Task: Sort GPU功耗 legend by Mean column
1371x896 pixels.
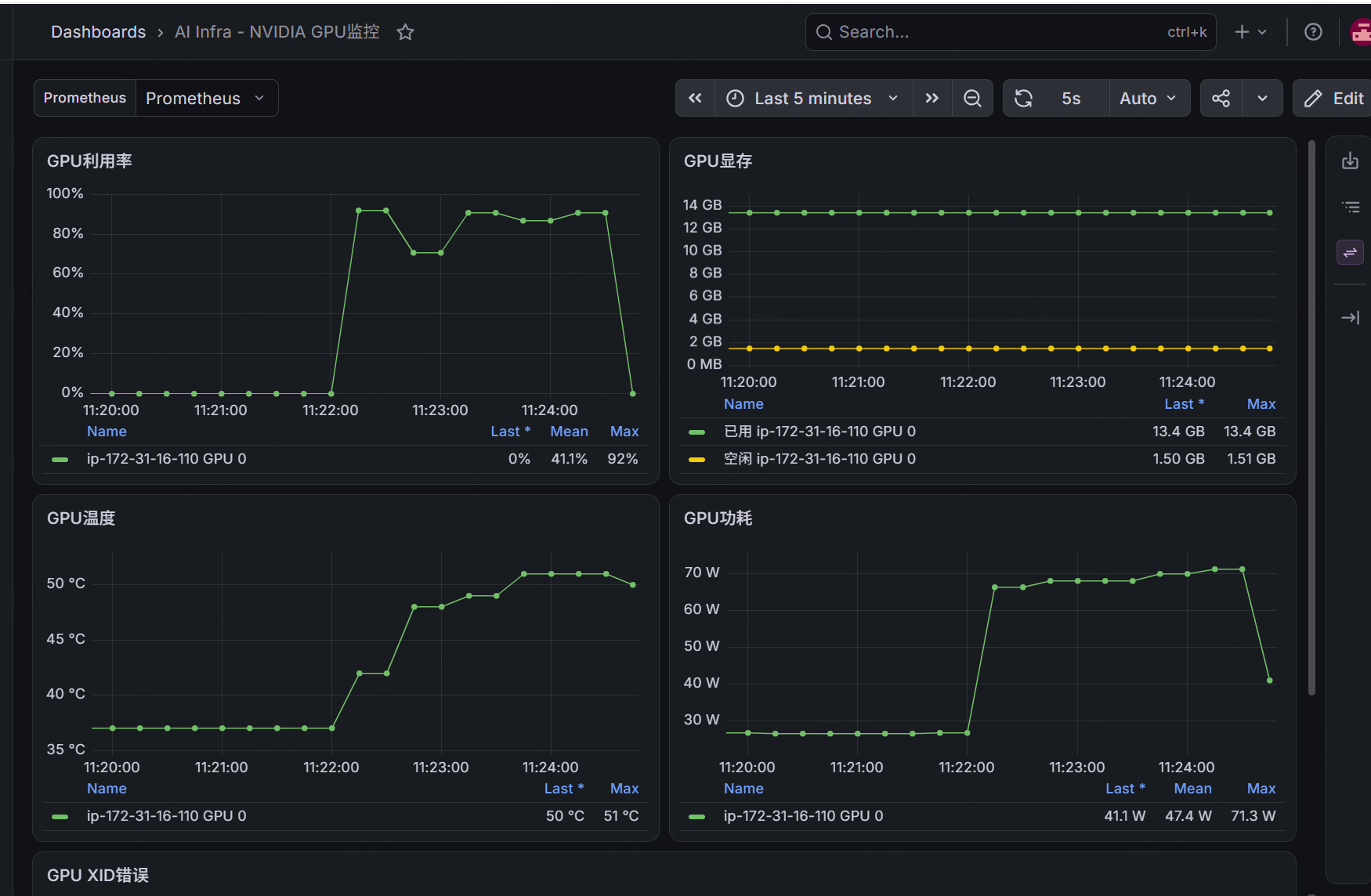Action: coord(1192,789)
